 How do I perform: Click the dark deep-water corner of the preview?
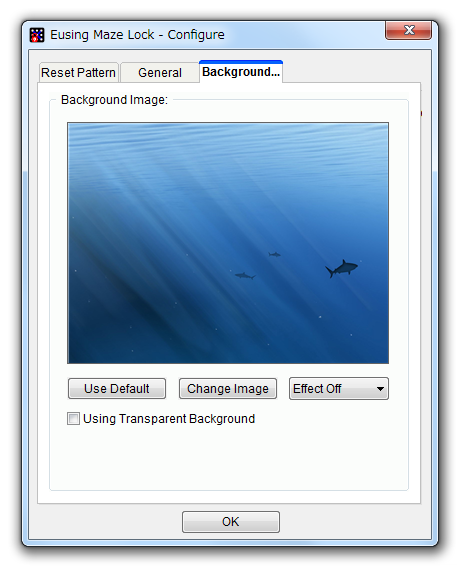(x=95, y=339)
